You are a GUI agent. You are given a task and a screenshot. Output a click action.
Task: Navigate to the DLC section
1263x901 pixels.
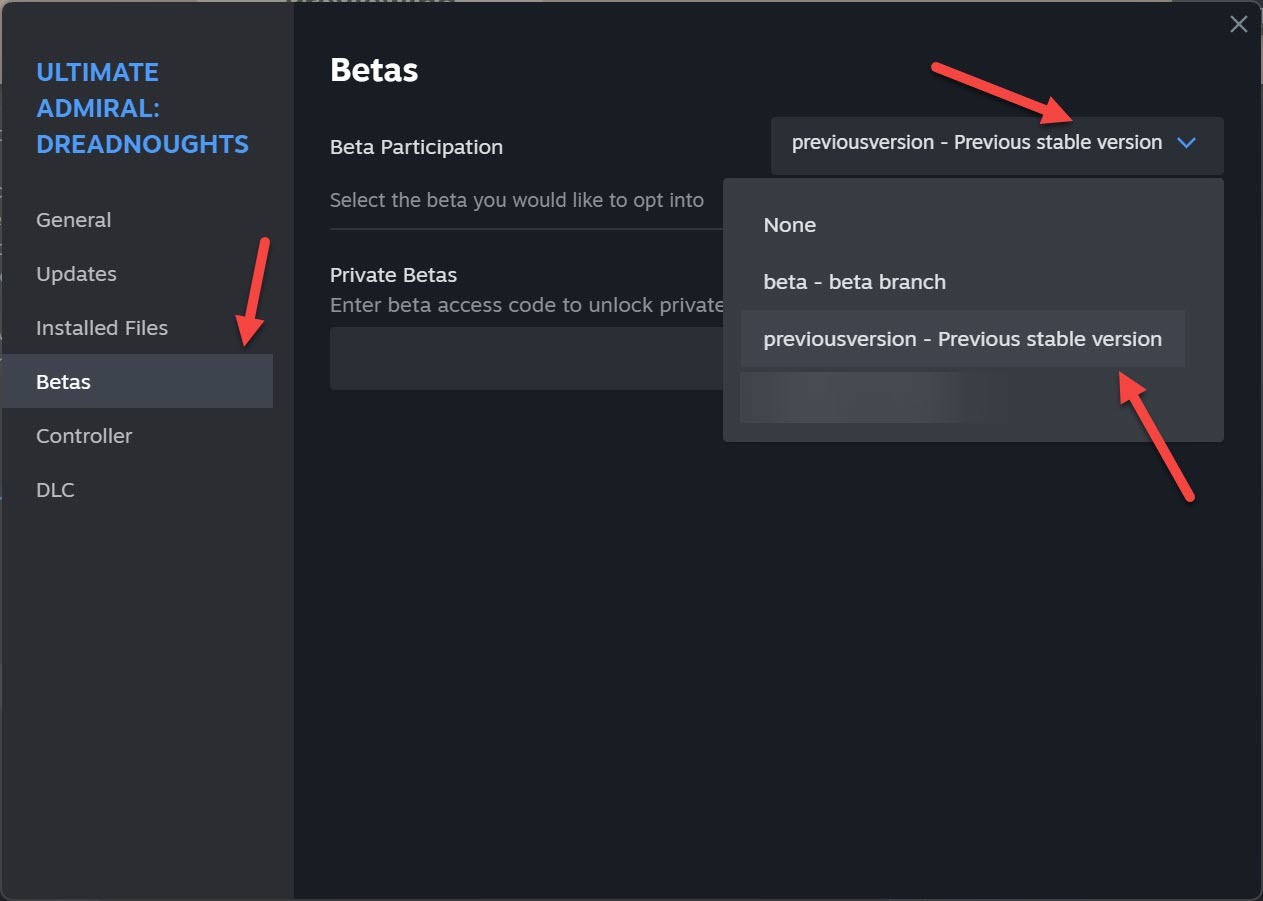[x=55, y=490]
